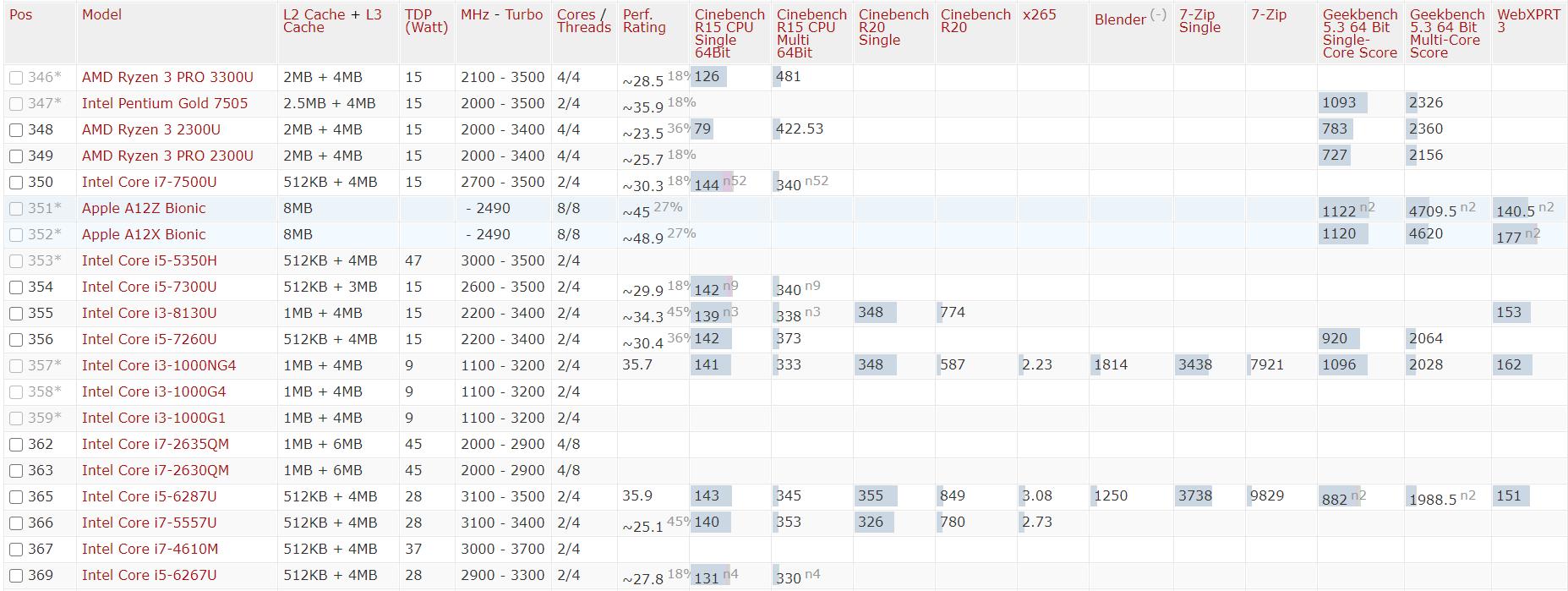Image resolution: width=1568 pixels, height=591 pixels.
Task: Open Intel Core i7-5557U model link
Action: [x=150, y=523]
